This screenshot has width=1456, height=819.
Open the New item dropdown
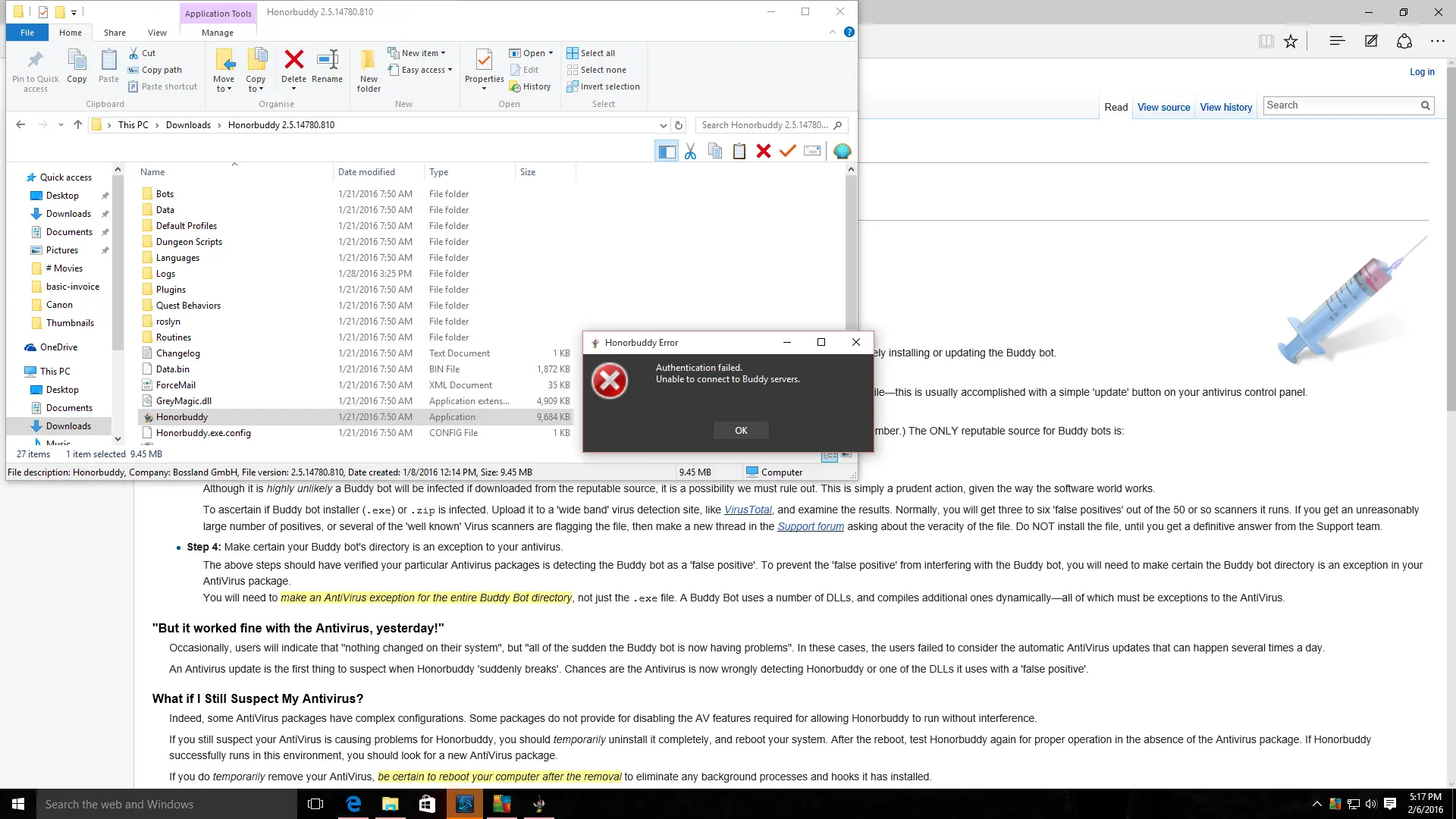(417, 53)
